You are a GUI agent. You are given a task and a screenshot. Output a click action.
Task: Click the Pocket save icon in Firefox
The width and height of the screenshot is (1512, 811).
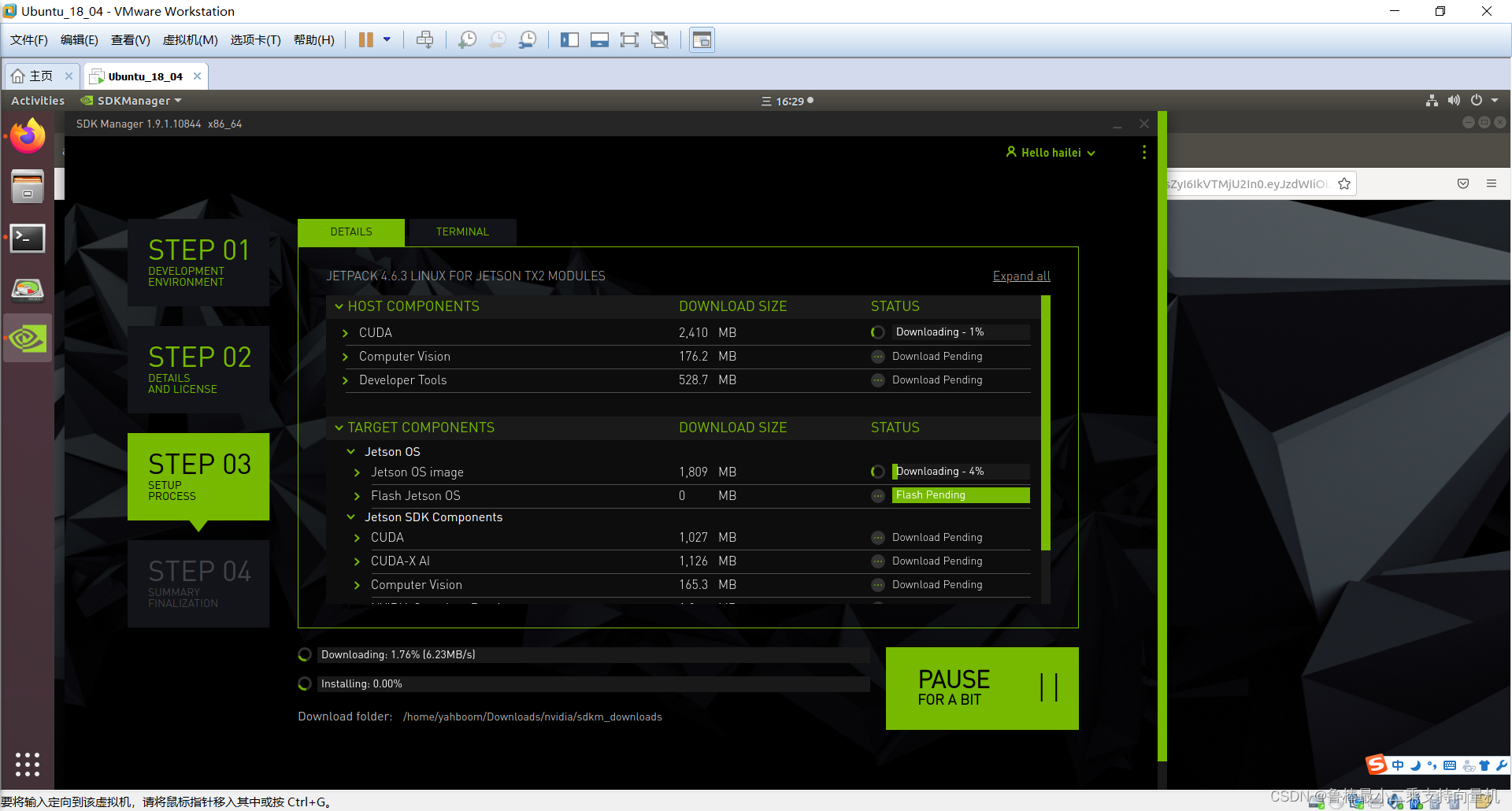click(1463, 183)
